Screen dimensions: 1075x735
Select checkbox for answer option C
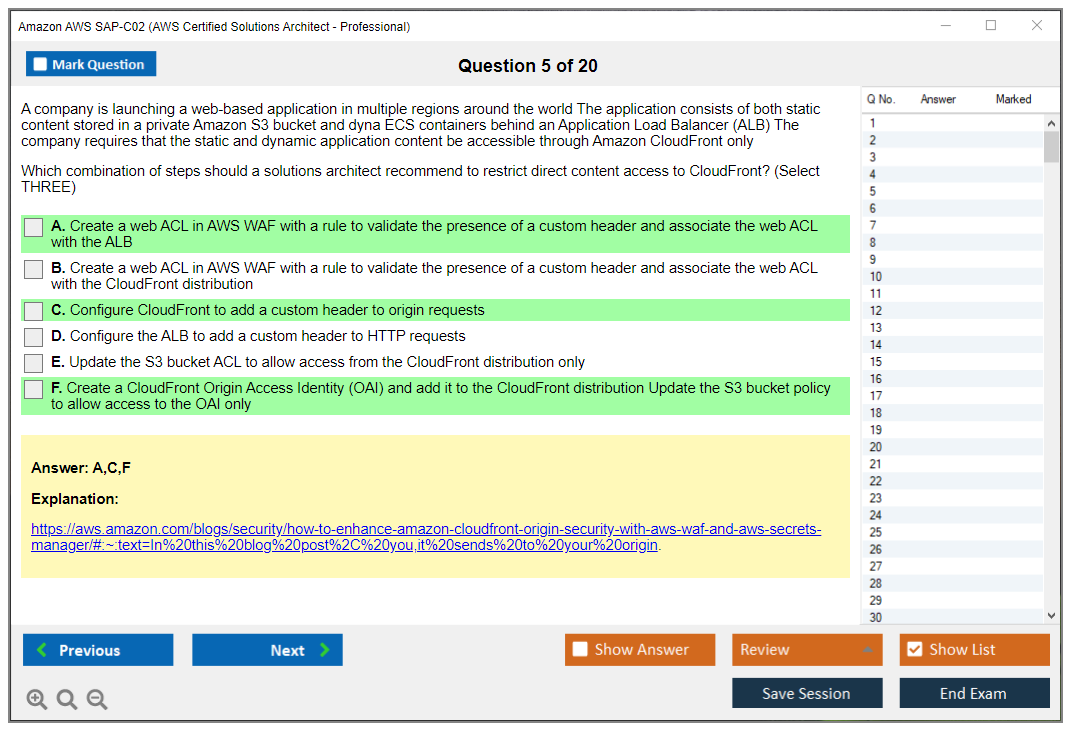tap(34, 311)
